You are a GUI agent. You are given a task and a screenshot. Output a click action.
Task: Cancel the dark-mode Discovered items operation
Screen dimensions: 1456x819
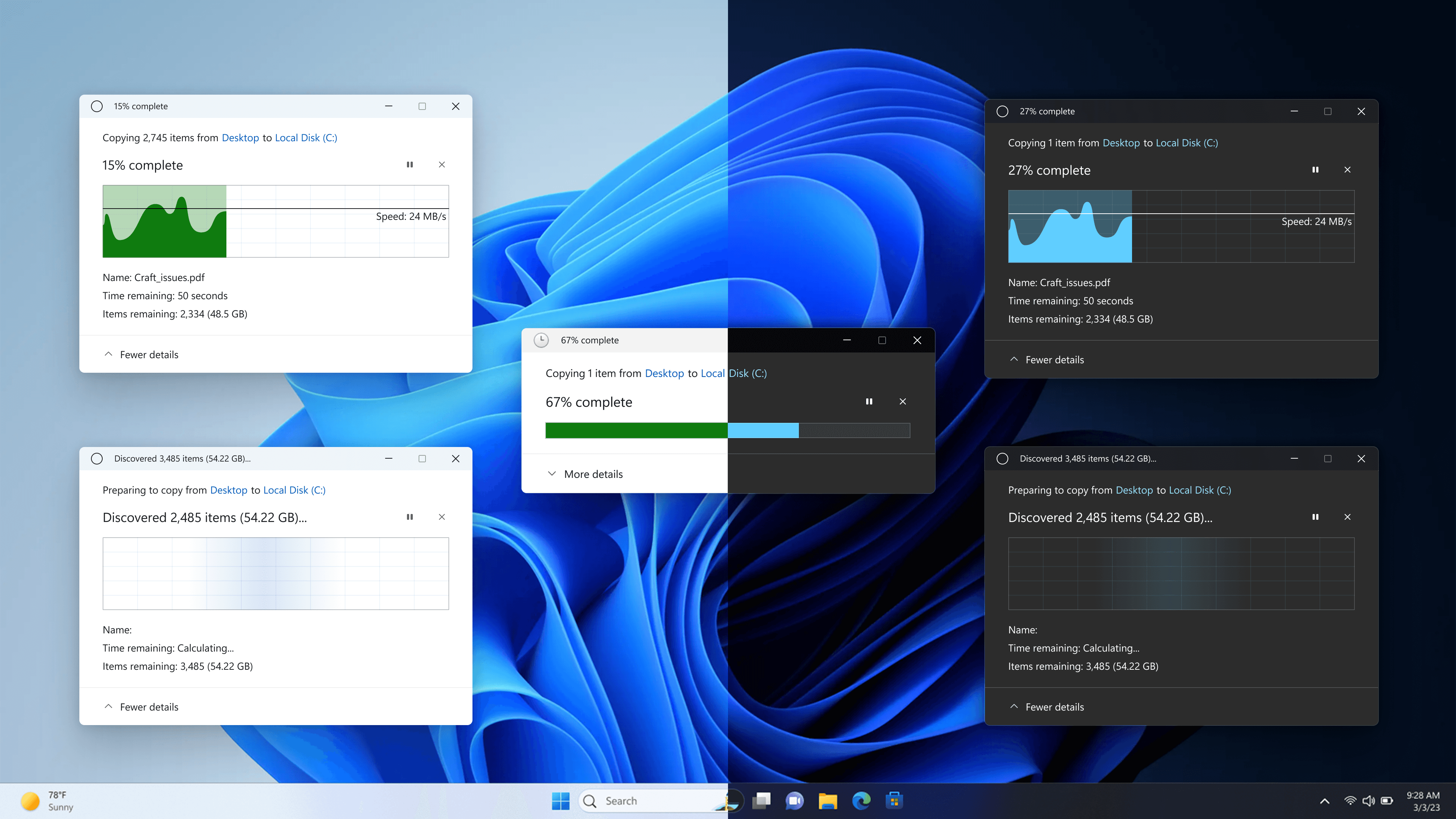(x=1348, y=517)
